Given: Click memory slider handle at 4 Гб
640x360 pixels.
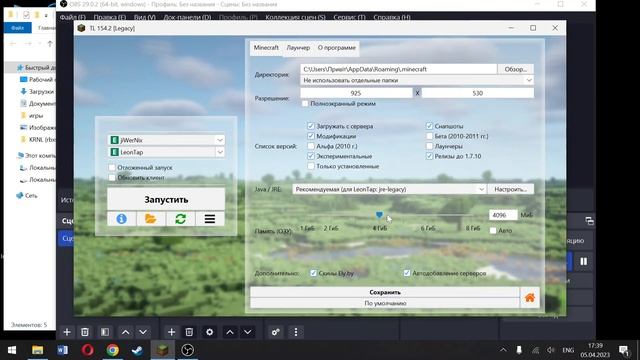Looking at the screenshot, I should [379, 215].
